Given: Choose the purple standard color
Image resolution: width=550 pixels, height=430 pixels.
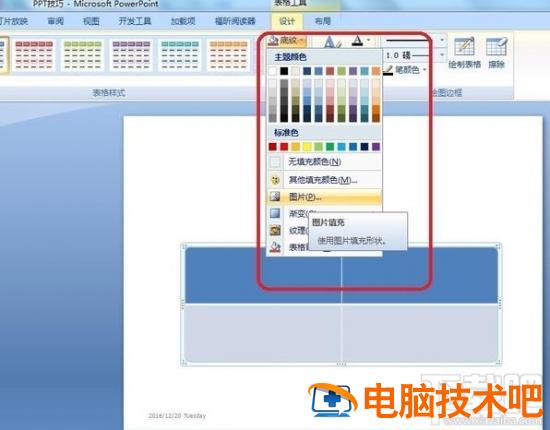Looking at the screenshot, I should pos(376,147).
